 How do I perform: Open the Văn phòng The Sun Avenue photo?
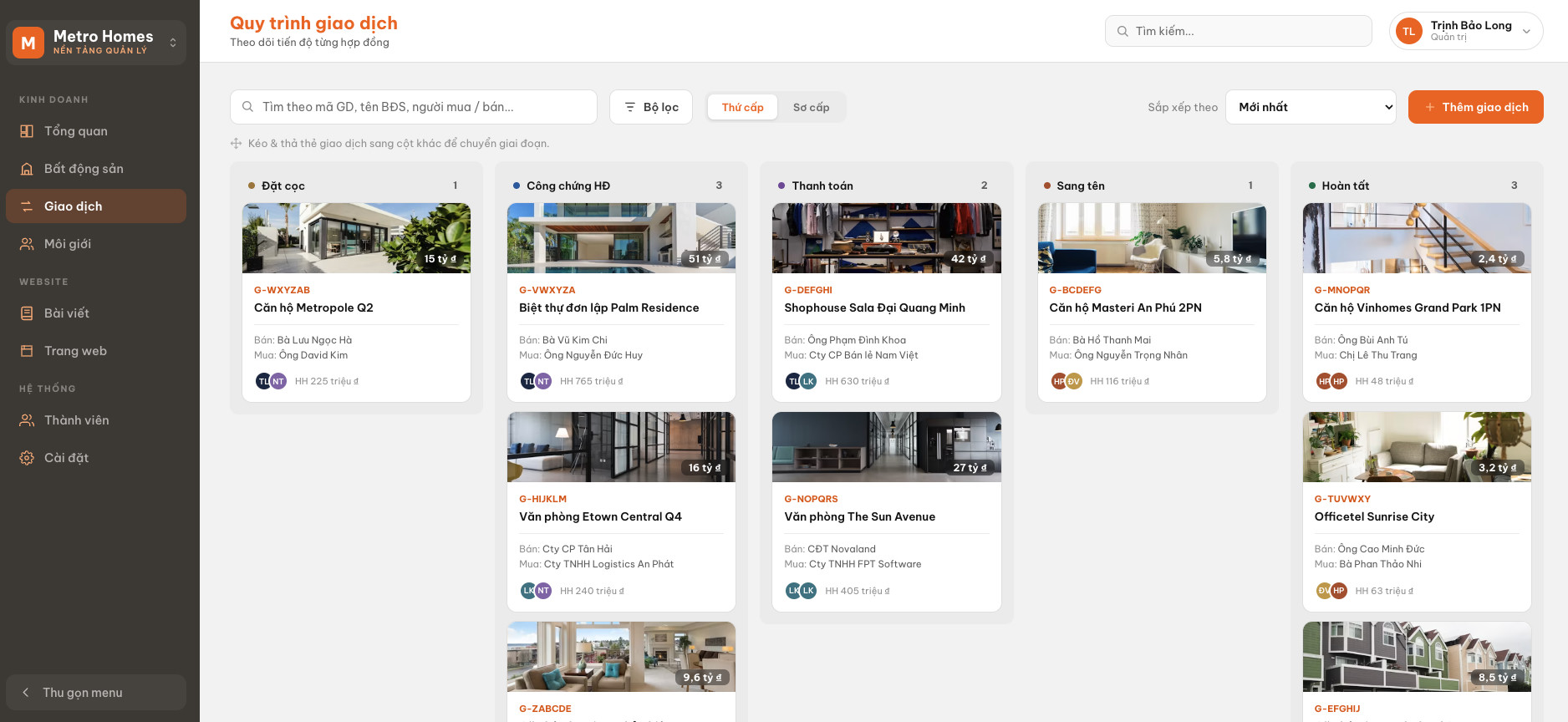(887, 447)
